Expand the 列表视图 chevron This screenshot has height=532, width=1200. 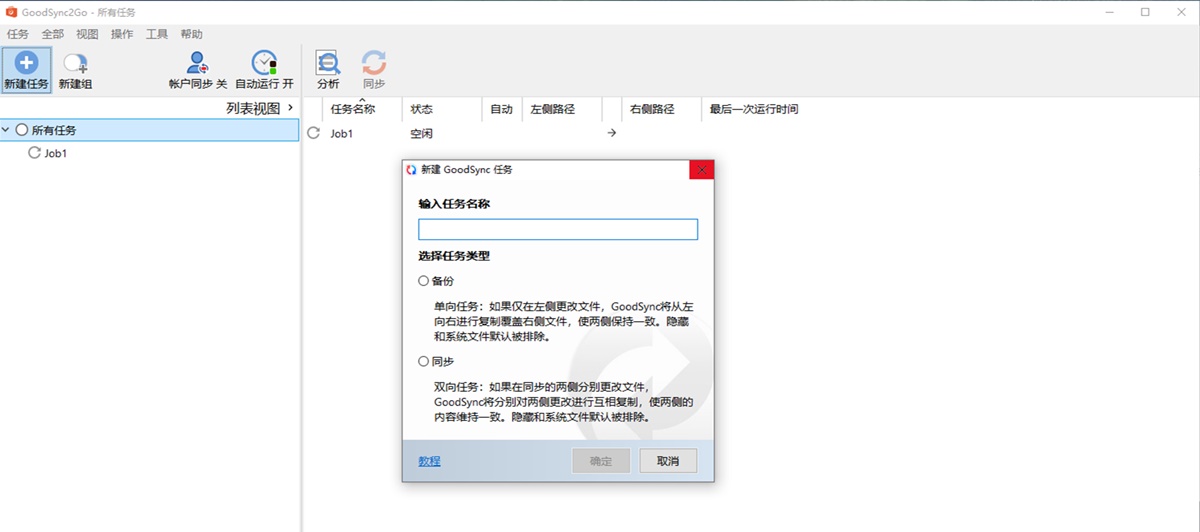click(x=290, y=108)
